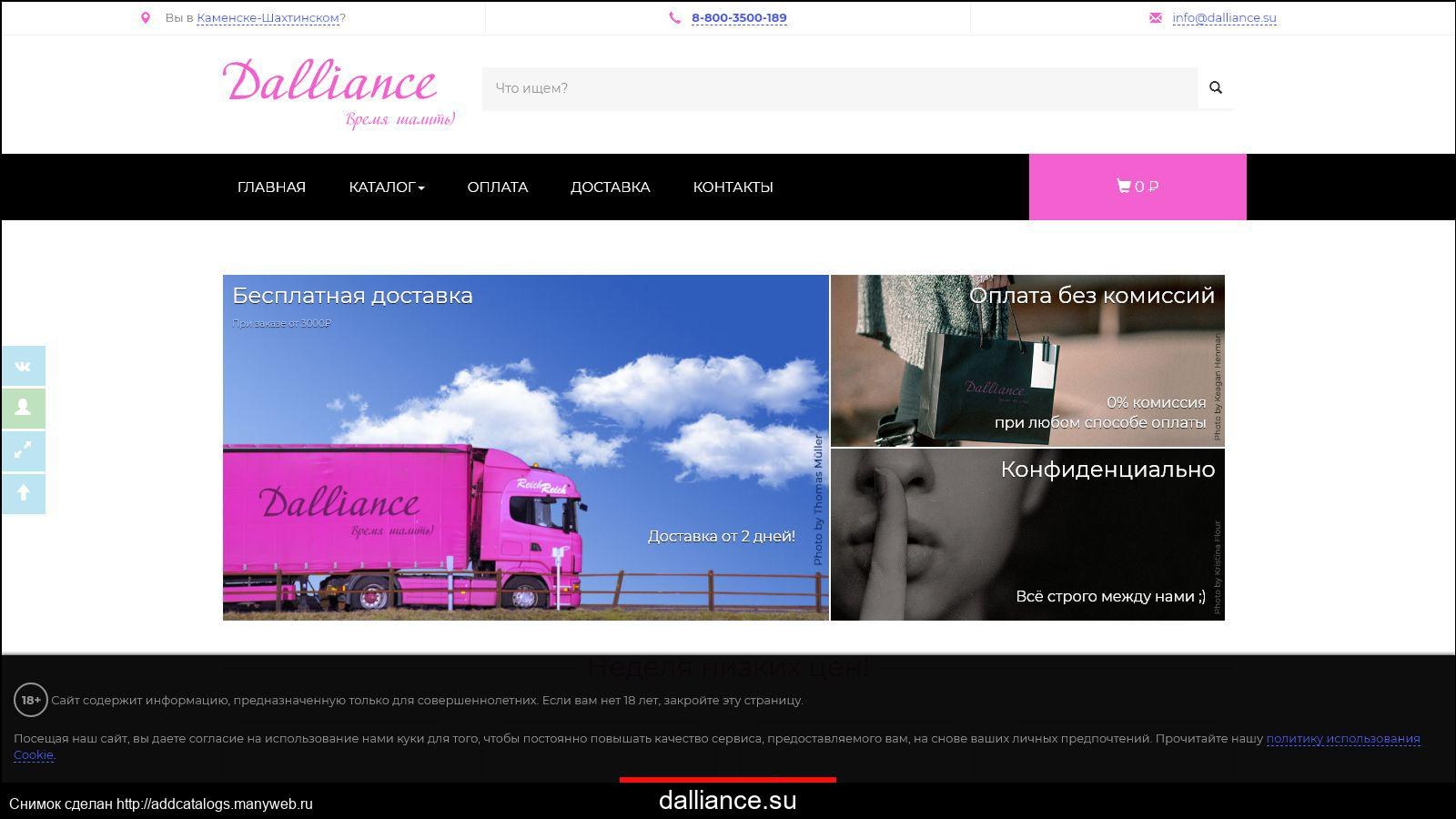Screen dimensions: 1456x819
Task: Change city via Каменске-Шахтинском link
Action: (x=268, y=18)
